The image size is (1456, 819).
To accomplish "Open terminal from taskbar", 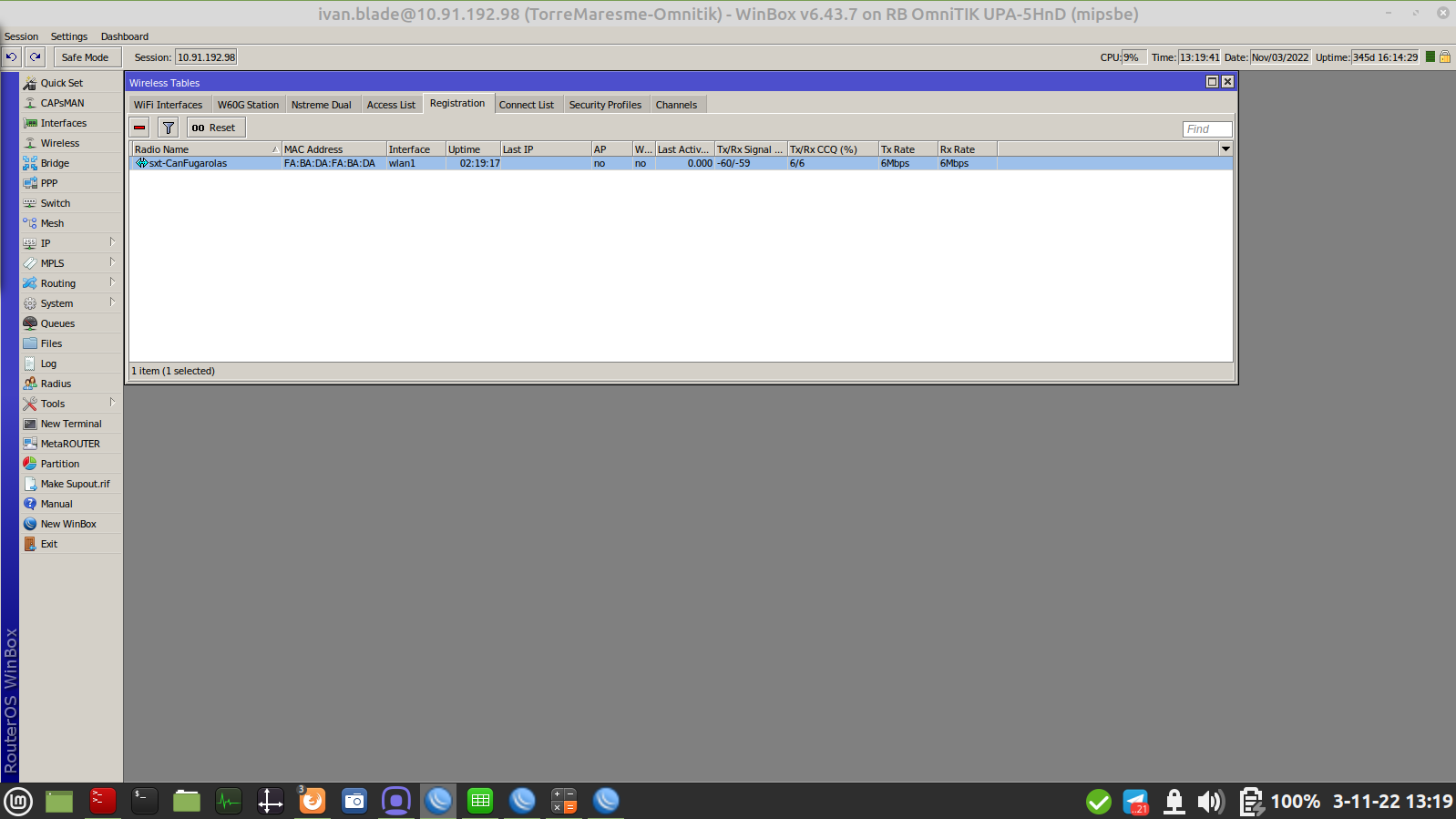I will pyautogui.click(x=145, y=801).
